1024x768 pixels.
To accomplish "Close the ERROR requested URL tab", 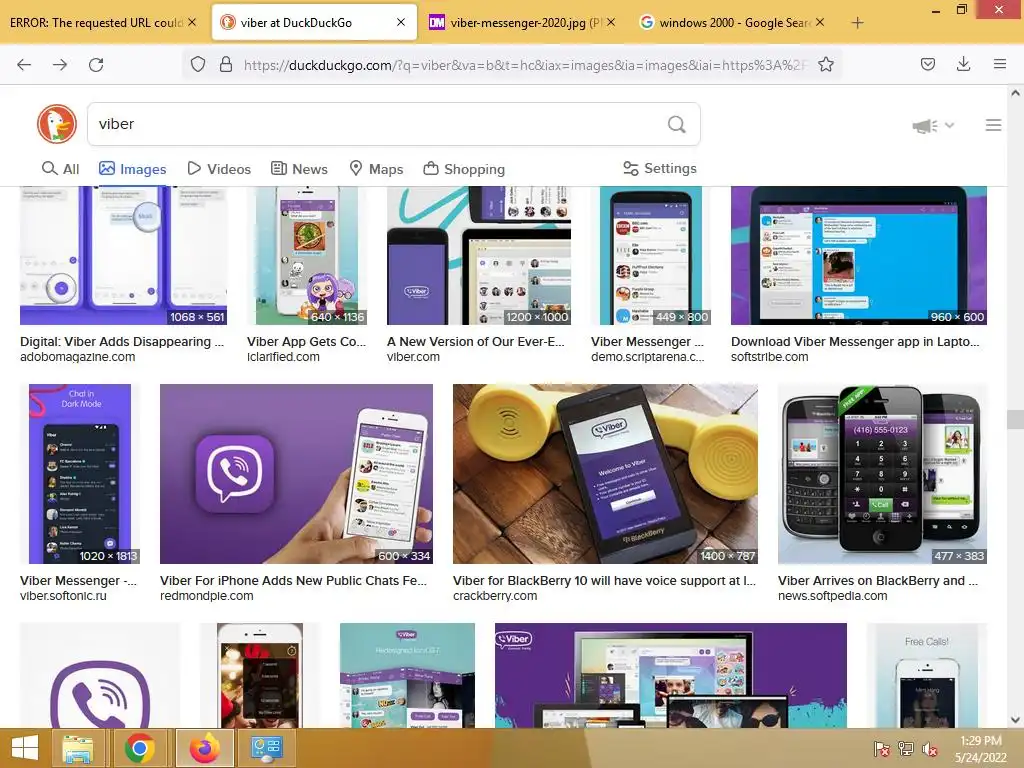I will [192, 22].
